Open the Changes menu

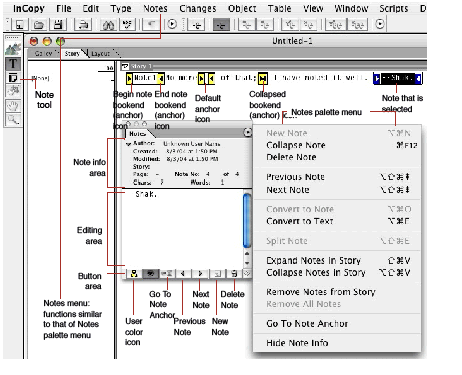tap(198, 8)
